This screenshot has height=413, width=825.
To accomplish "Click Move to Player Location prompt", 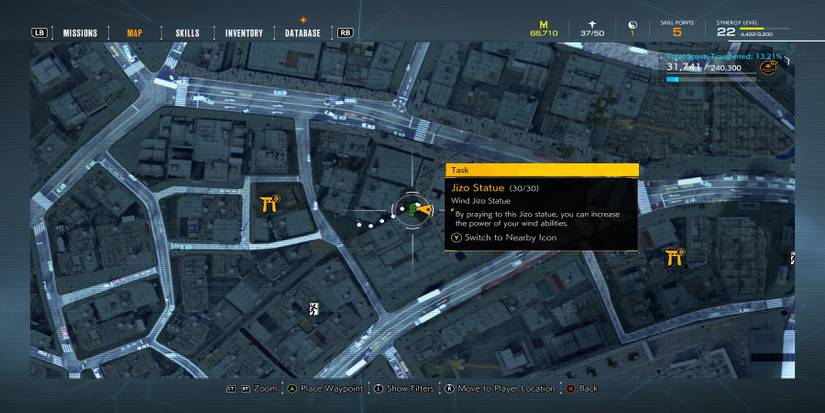I will (x=500, y=388).
